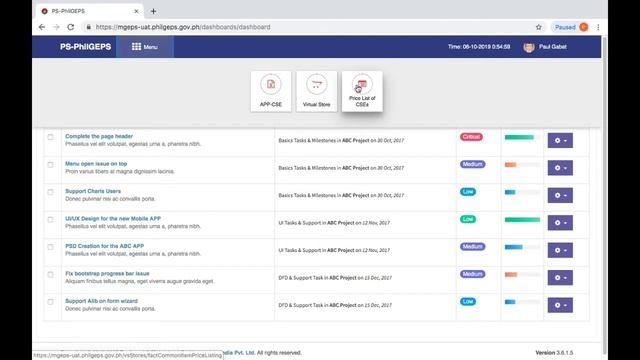Open Chrome three-dot menu
Screen dimensions: 640x360
[x=598, y=27]
